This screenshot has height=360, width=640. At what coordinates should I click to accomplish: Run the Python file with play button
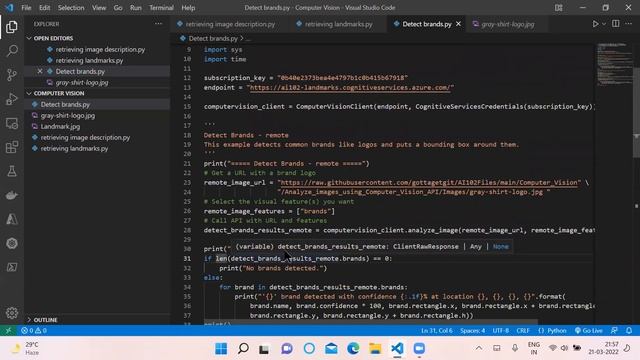coord(595,24)
